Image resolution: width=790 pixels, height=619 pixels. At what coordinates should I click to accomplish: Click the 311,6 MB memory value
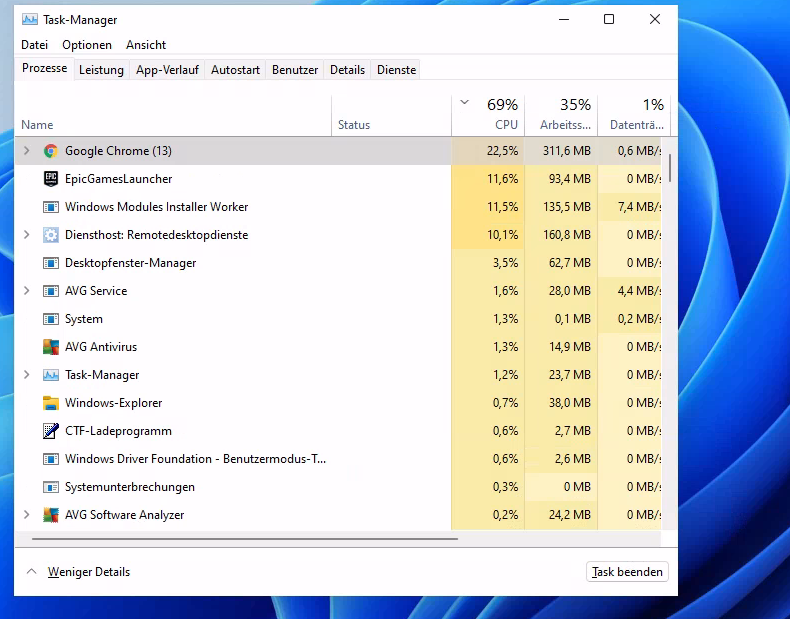(x=566, y=151)
